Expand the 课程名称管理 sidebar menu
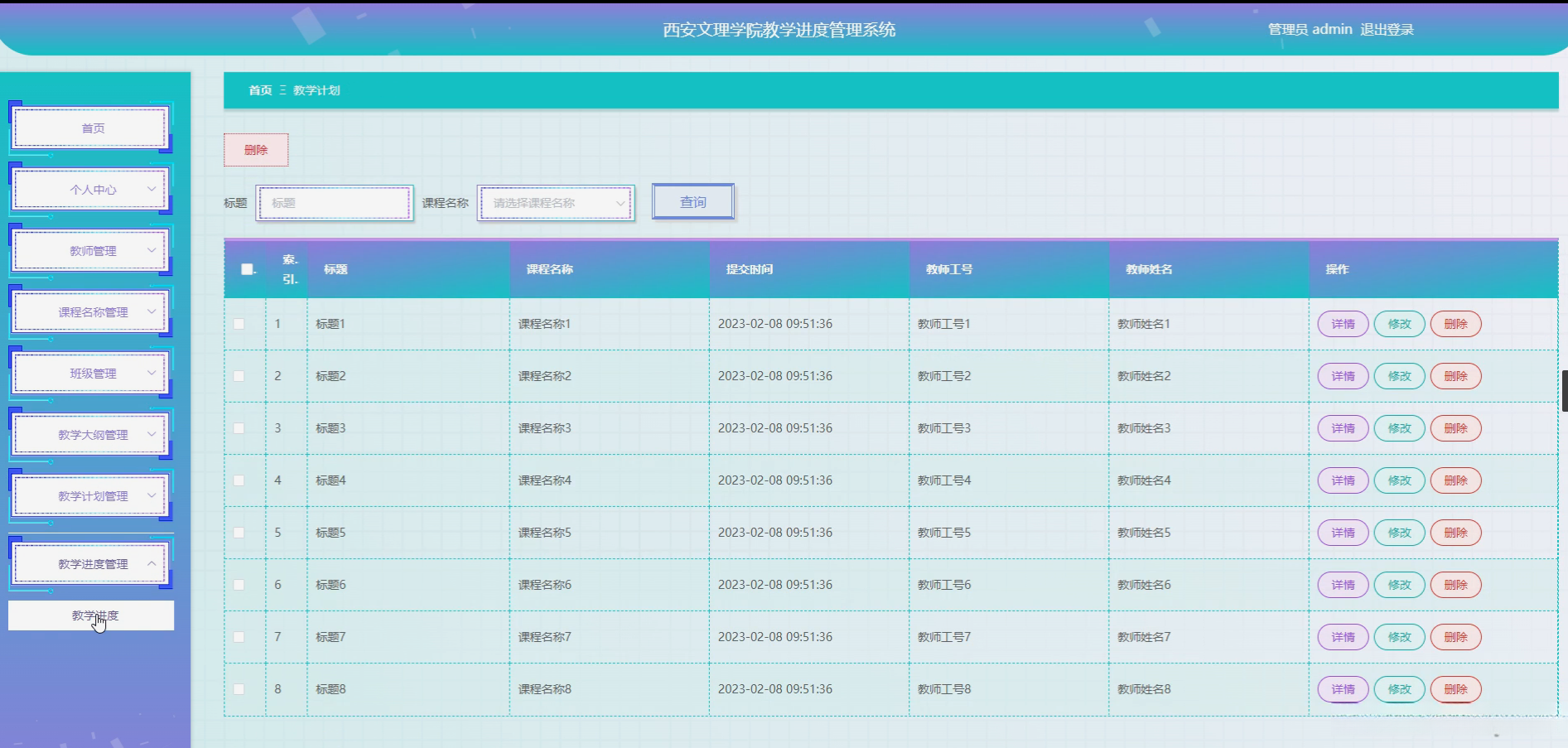Viewport: 1568px width, 748px height. (x=91, y=312)
